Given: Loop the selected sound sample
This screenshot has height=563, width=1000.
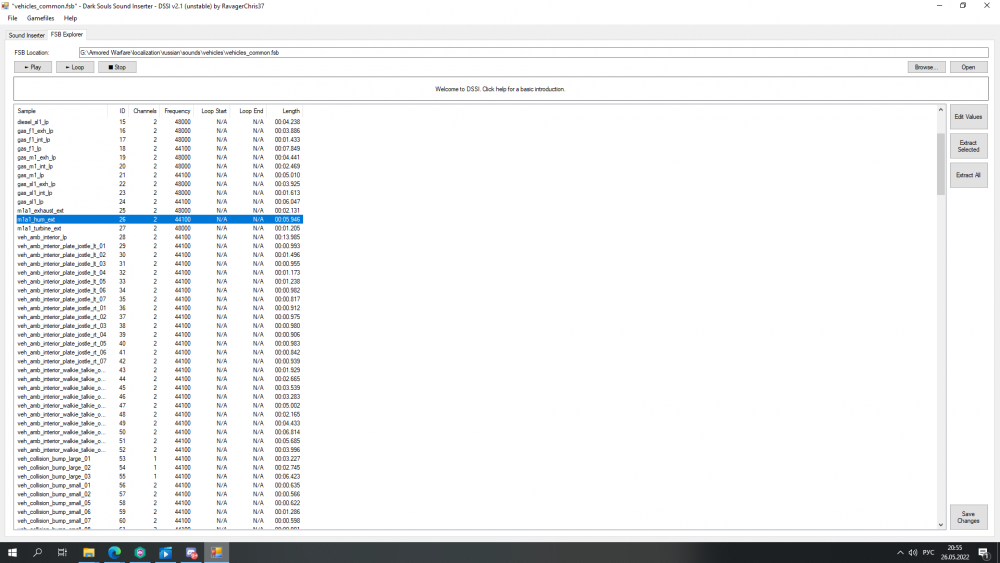Looking at the screenshot, I should click(x=75, y=67).
